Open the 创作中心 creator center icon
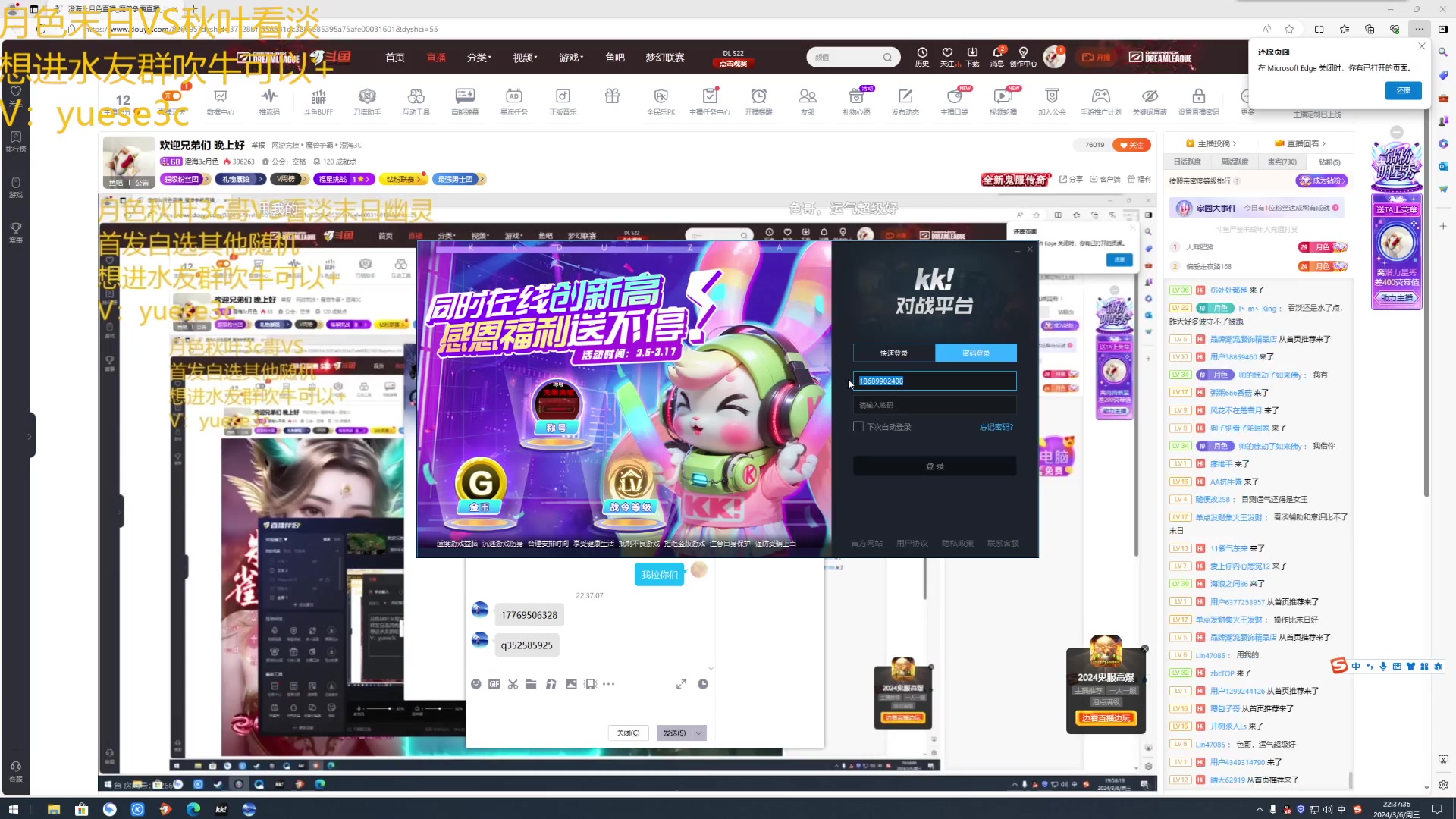 pos(1023,57)
